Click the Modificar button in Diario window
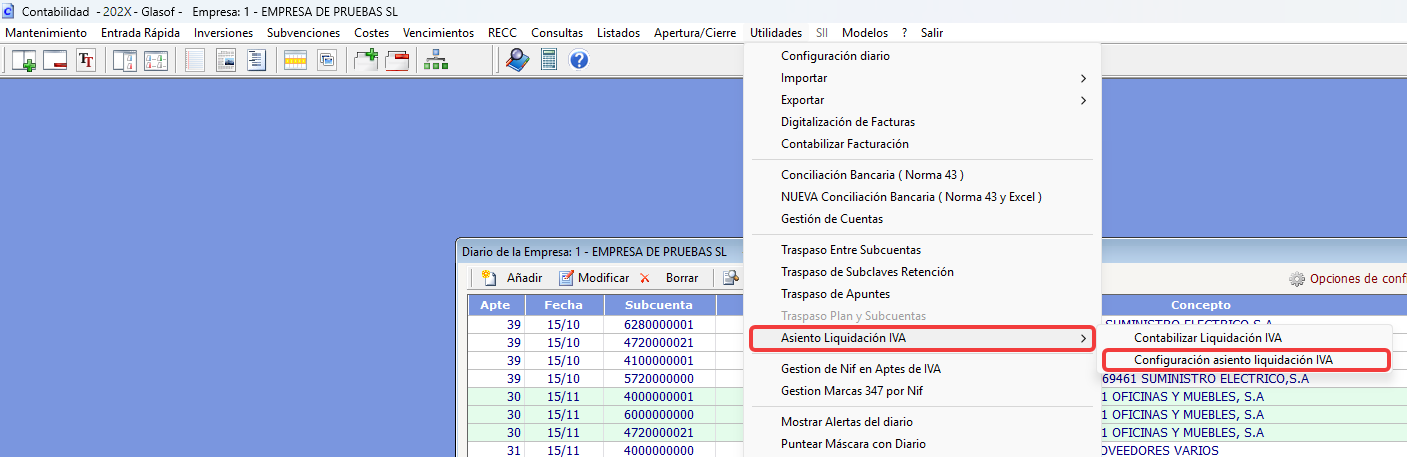 click(594, 278)
